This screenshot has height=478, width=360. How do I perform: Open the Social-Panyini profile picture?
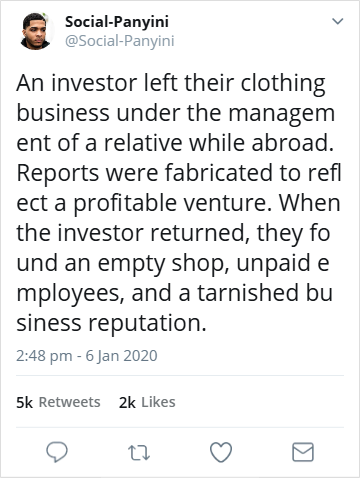coord(35,31)
